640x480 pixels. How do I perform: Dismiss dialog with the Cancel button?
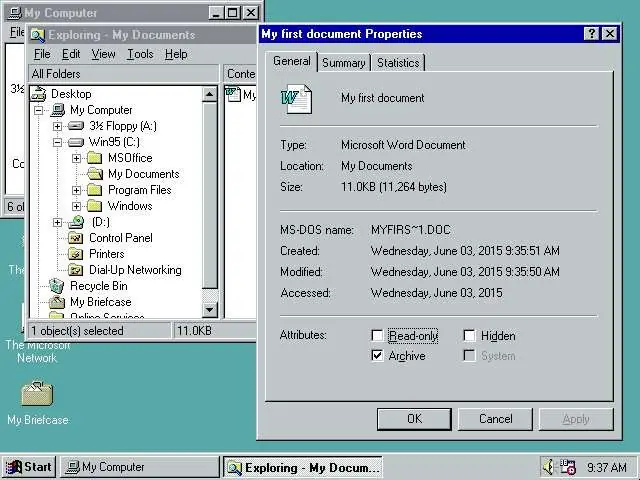(x=496, y=419)
